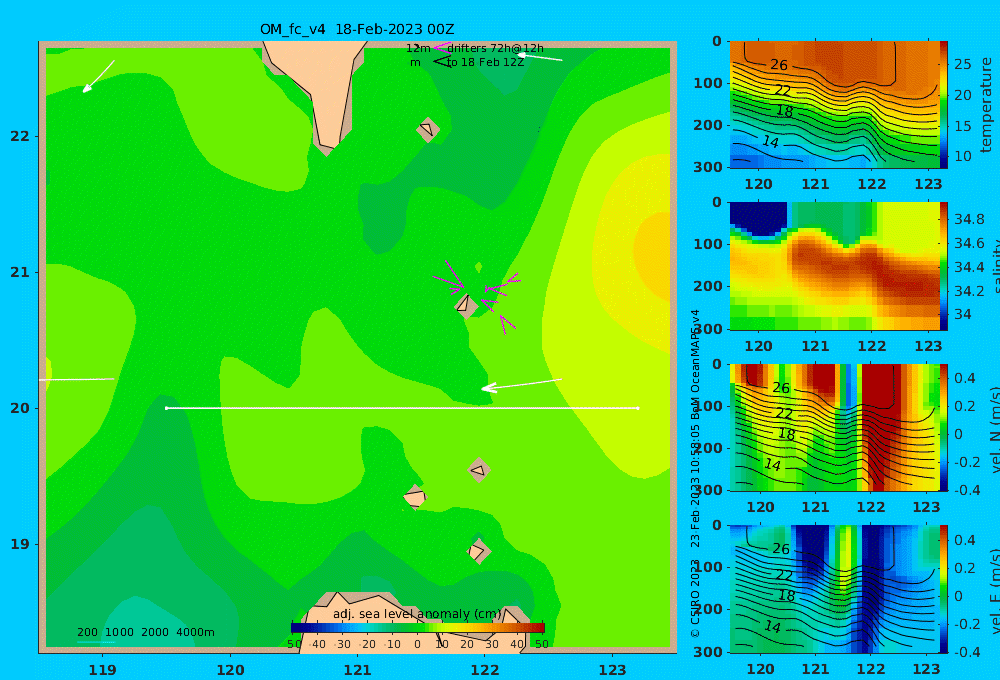1000x680 pixels.
Task: Click the longitude tick '123' on the main map
Action: tap(612, 670)
